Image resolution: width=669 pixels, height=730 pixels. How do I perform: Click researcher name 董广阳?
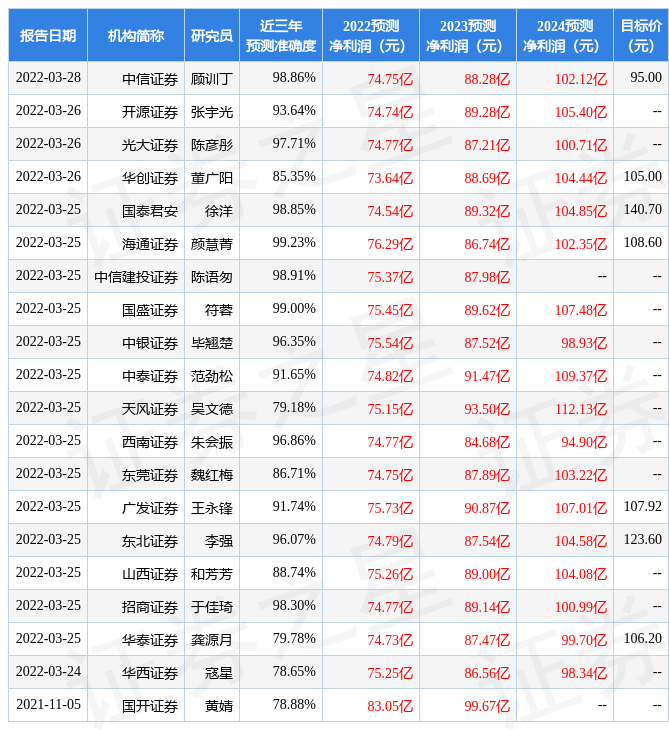[x=212, y=178]
